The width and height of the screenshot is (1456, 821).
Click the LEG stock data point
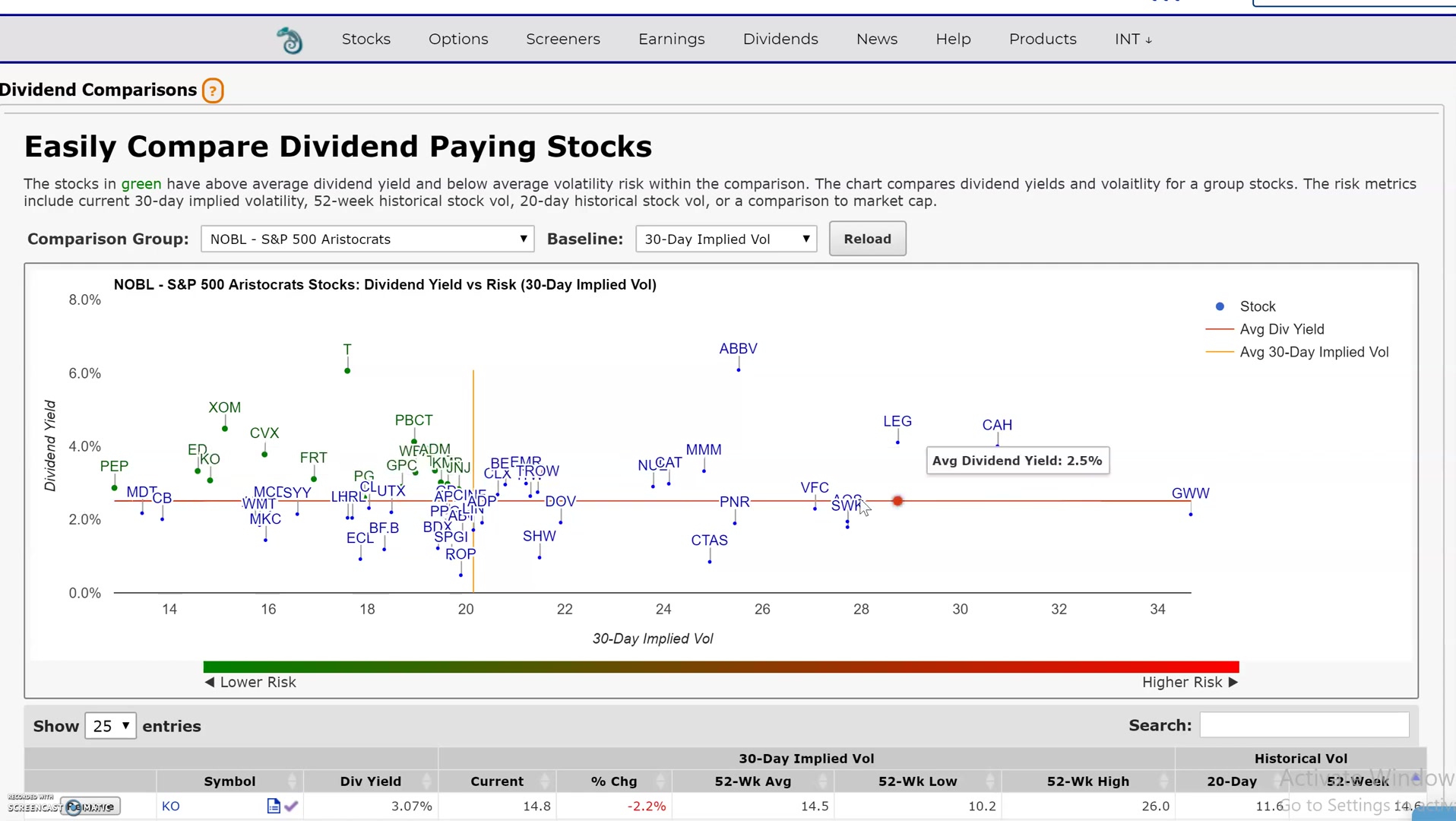[x=897, y=442]
